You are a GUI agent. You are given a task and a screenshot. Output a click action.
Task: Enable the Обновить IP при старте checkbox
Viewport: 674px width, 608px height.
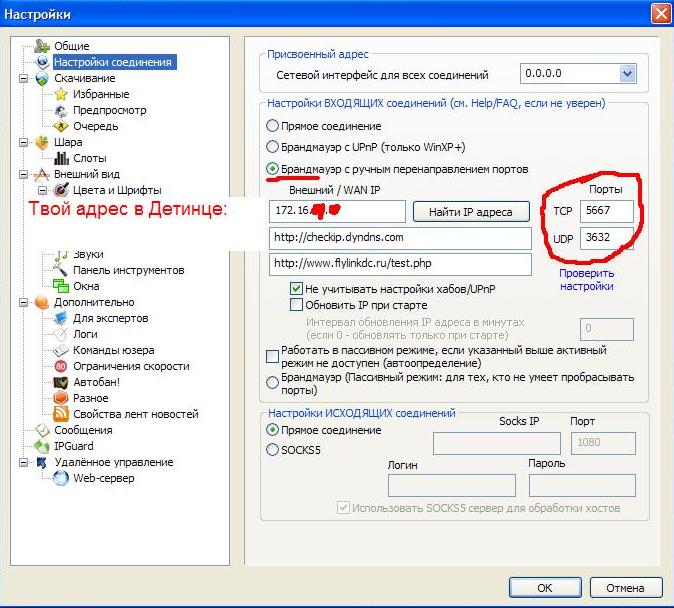296,305
